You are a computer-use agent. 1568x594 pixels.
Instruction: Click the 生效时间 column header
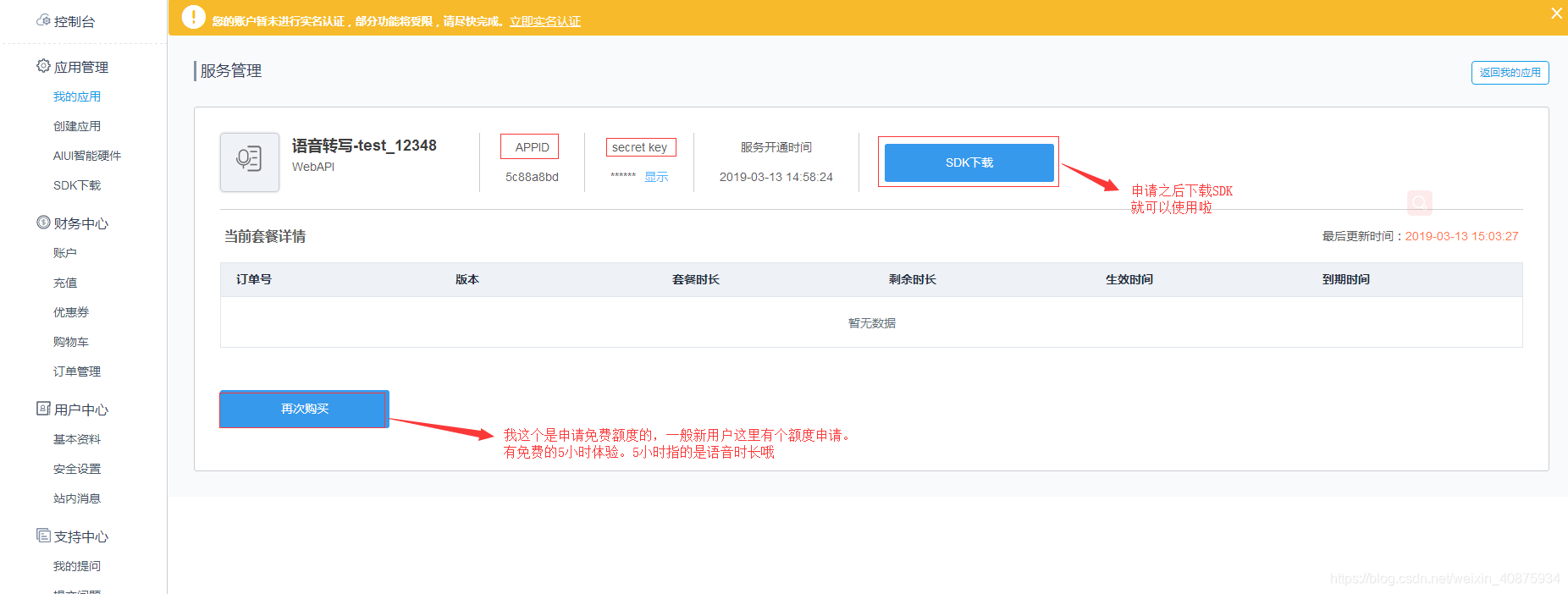(1129, 279)
